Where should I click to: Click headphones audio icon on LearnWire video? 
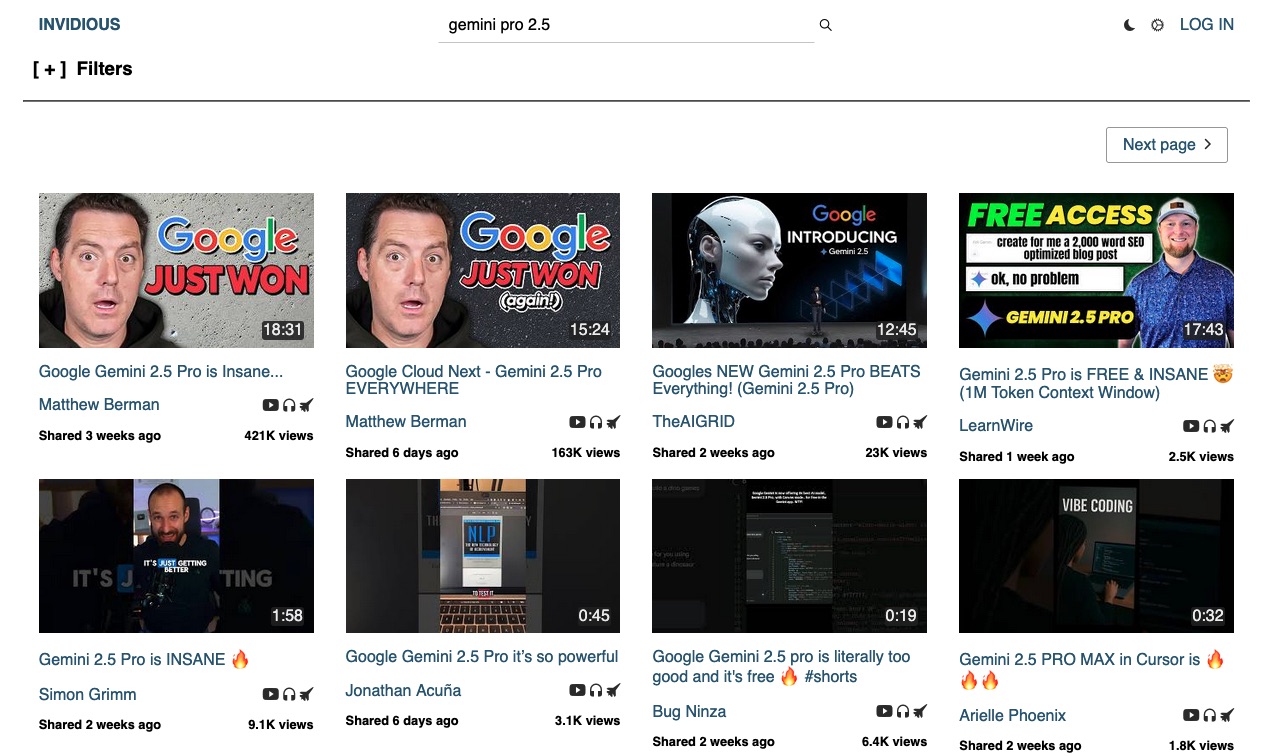click(1210, 426)
